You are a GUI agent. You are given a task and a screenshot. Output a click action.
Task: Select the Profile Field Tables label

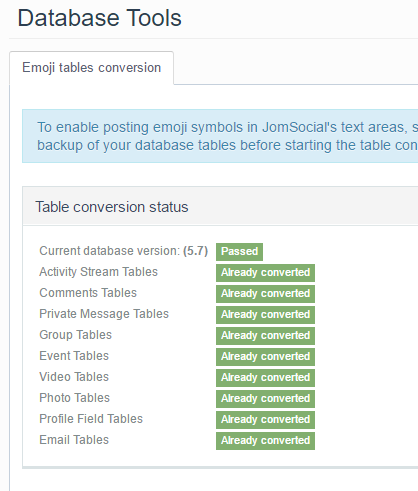click(91, 419)
